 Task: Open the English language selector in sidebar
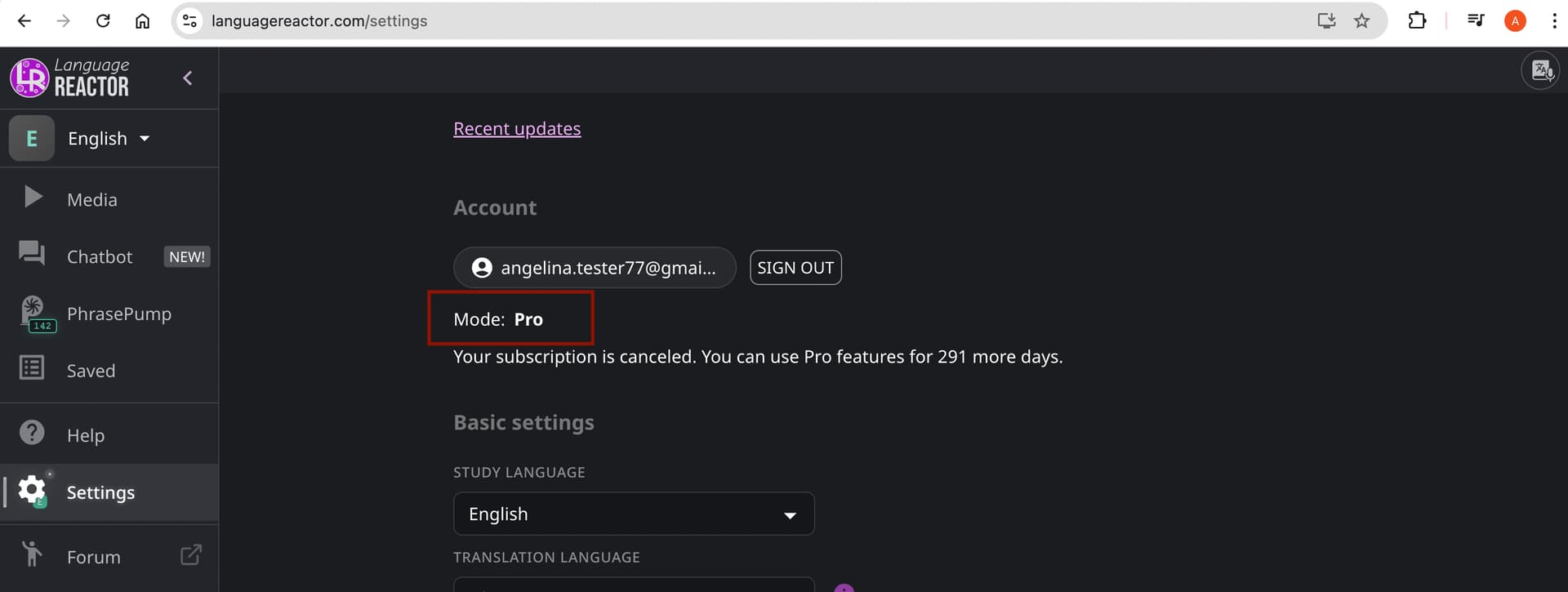coord(109,139)
